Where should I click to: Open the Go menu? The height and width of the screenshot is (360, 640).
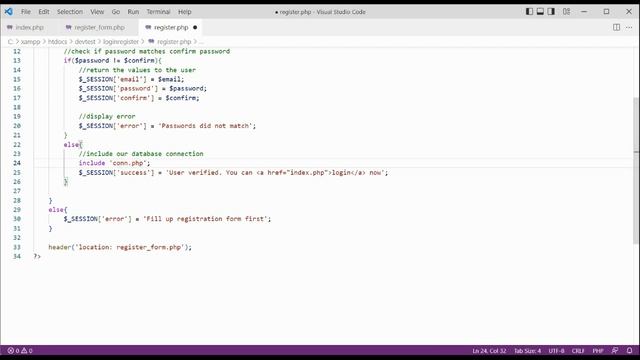116,12
